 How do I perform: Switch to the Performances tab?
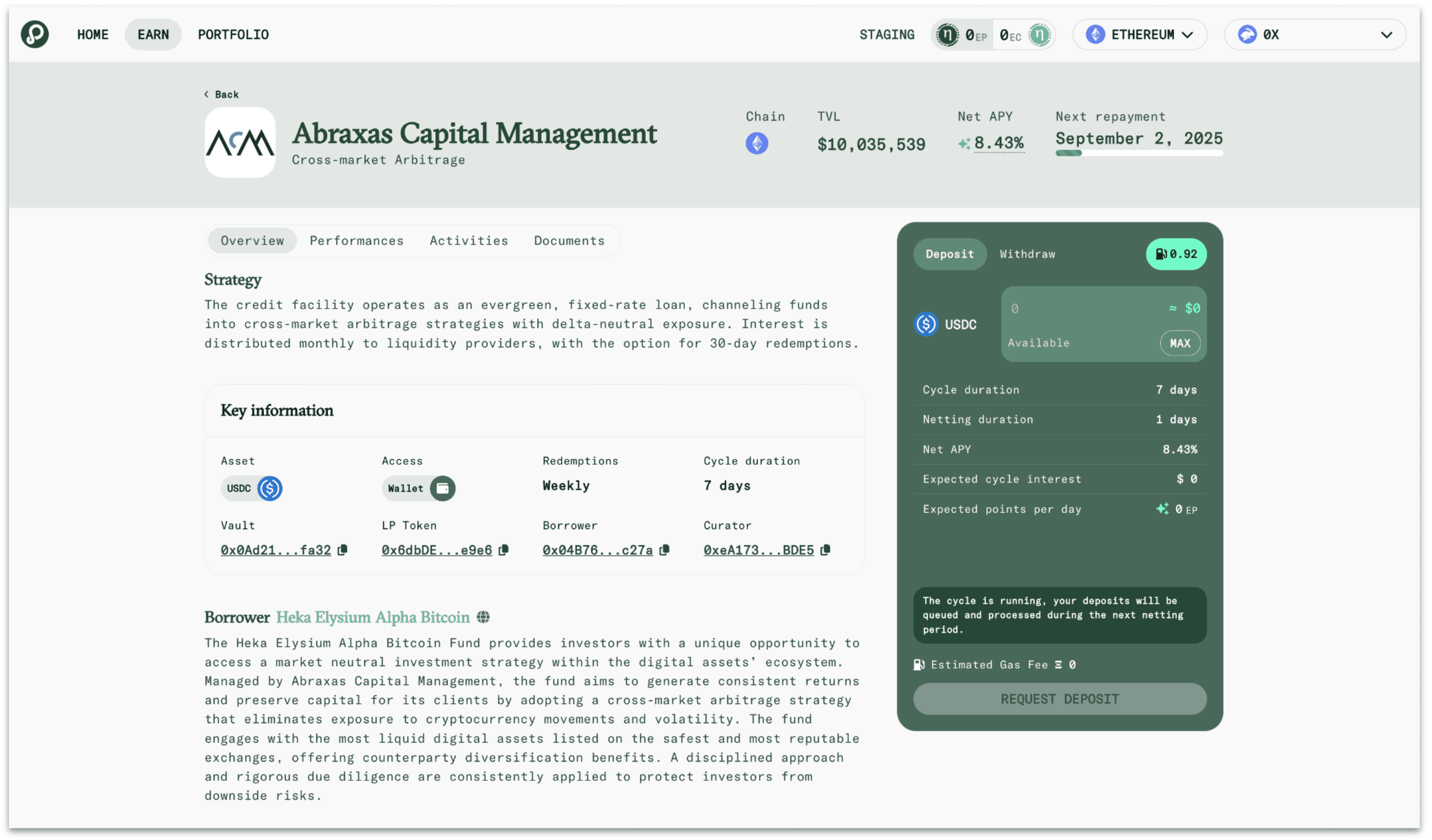coord(356,241)
